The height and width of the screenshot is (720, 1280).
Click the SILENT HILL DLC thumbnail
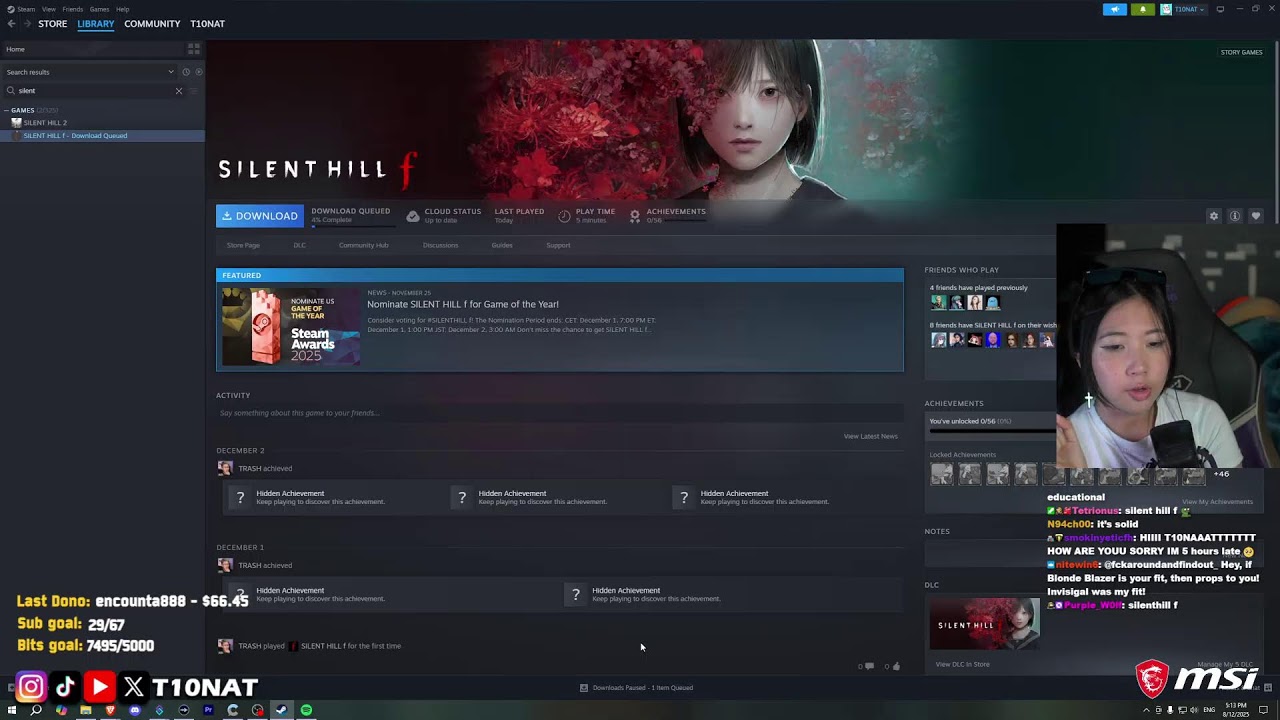tap(985, 625)
